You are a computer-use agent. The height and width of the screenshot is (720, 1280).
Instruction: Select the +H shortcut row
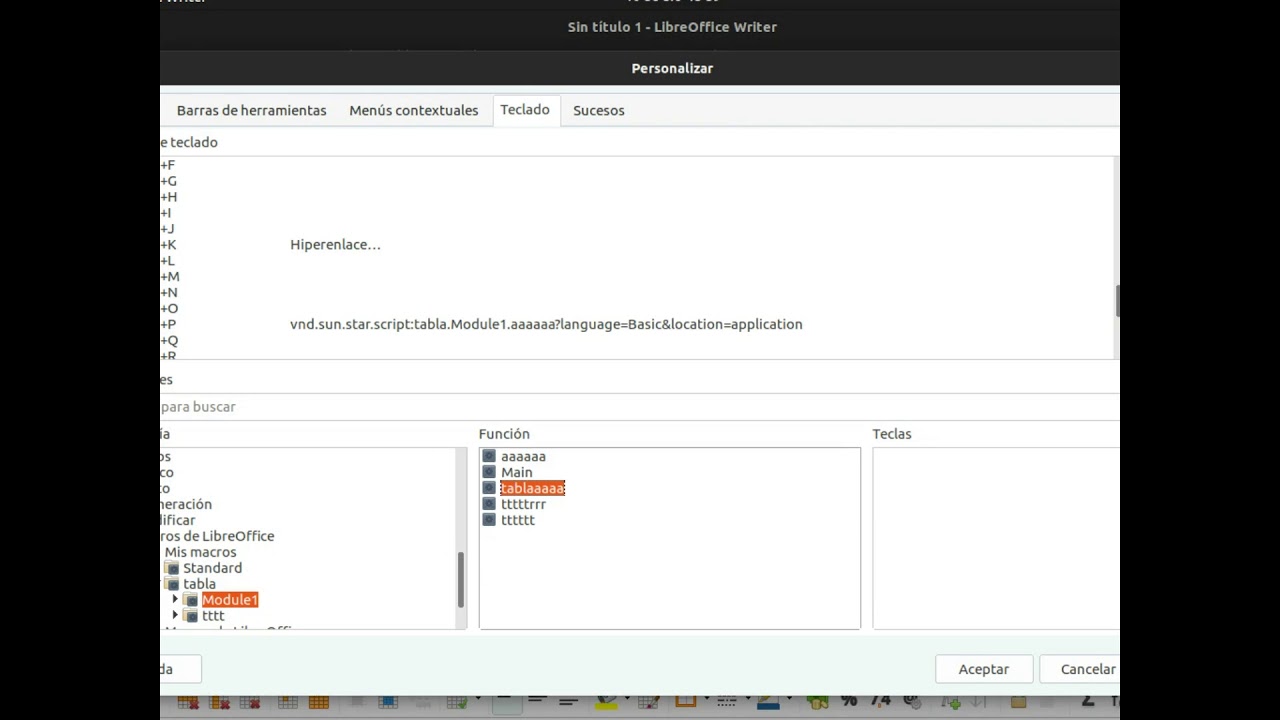click(636, 196)
